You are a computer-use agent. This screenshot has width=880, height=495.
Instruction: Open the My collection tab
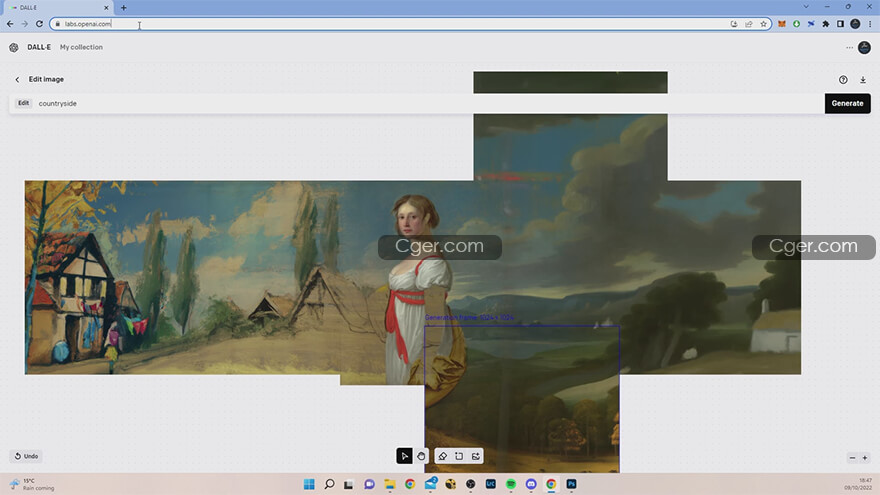coord(81,47)
